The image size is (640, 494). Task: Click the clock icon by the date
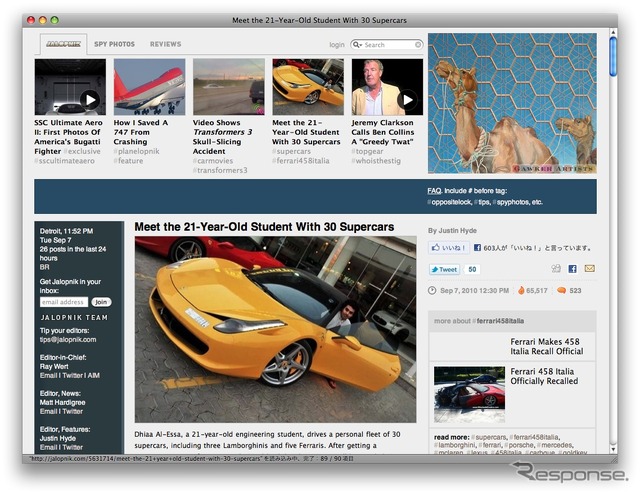pyautogui.click(x=432, y=290)
